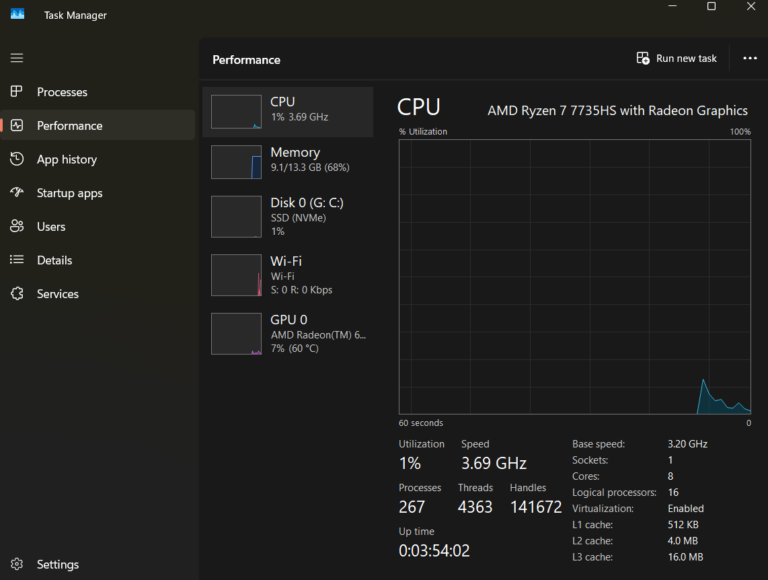
Task: Click the Task Manager app icon
Action: (17, 14)
